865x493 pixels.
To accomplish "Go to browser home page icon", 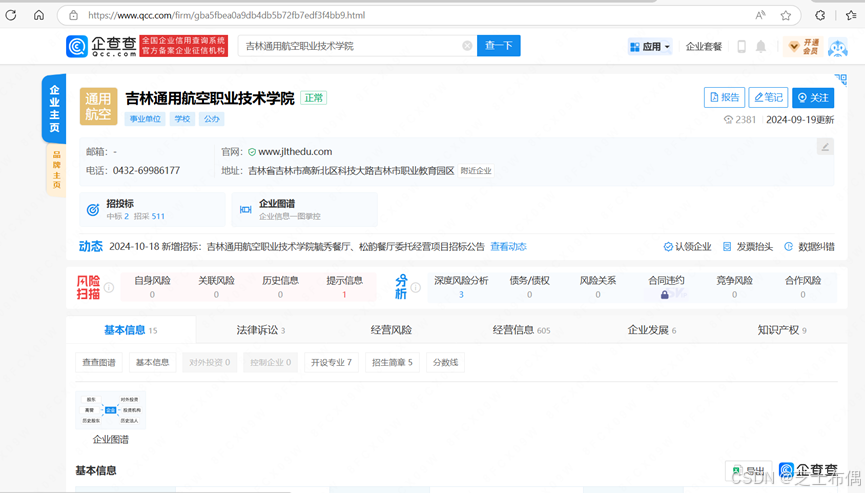I will (39, 15).
